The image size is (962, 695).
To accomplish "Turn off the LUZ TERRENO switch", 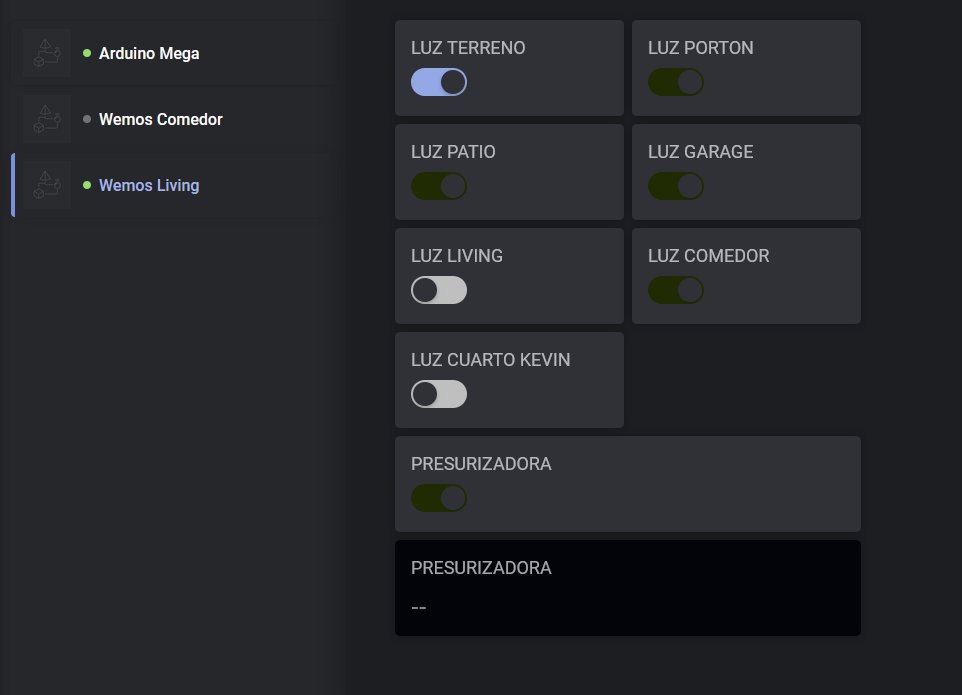I will (x=439, y=82).
